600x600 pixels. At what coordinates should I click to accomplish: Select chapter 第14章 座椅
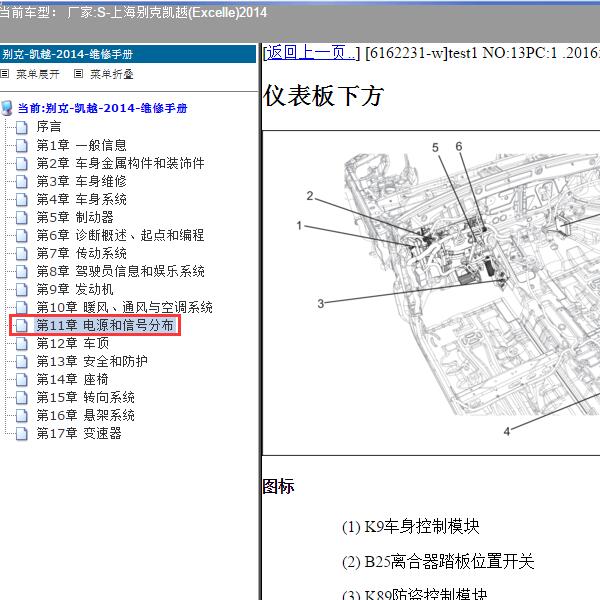coord(73,380)
